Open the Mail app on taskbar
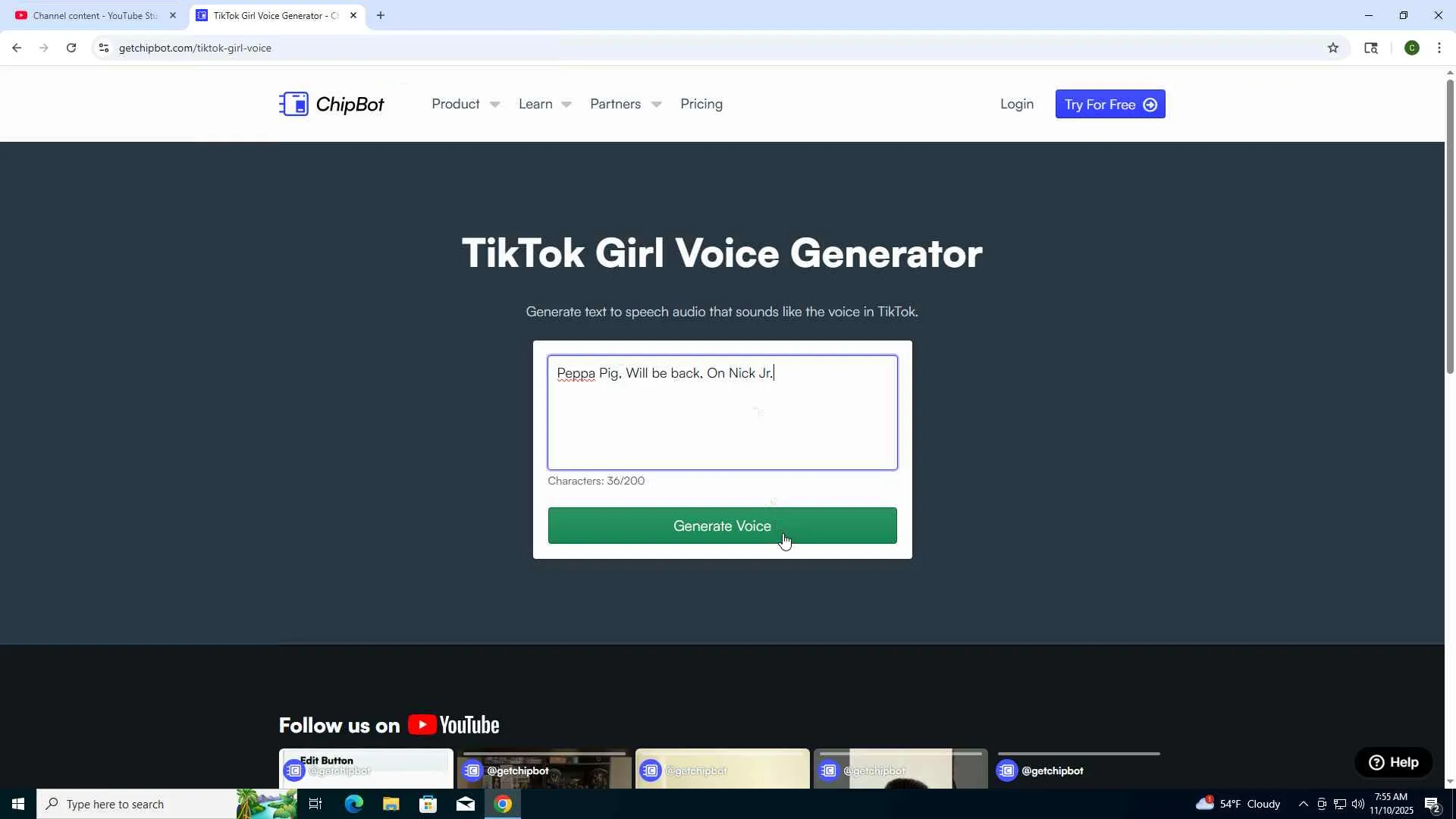 tap(466, 804)
